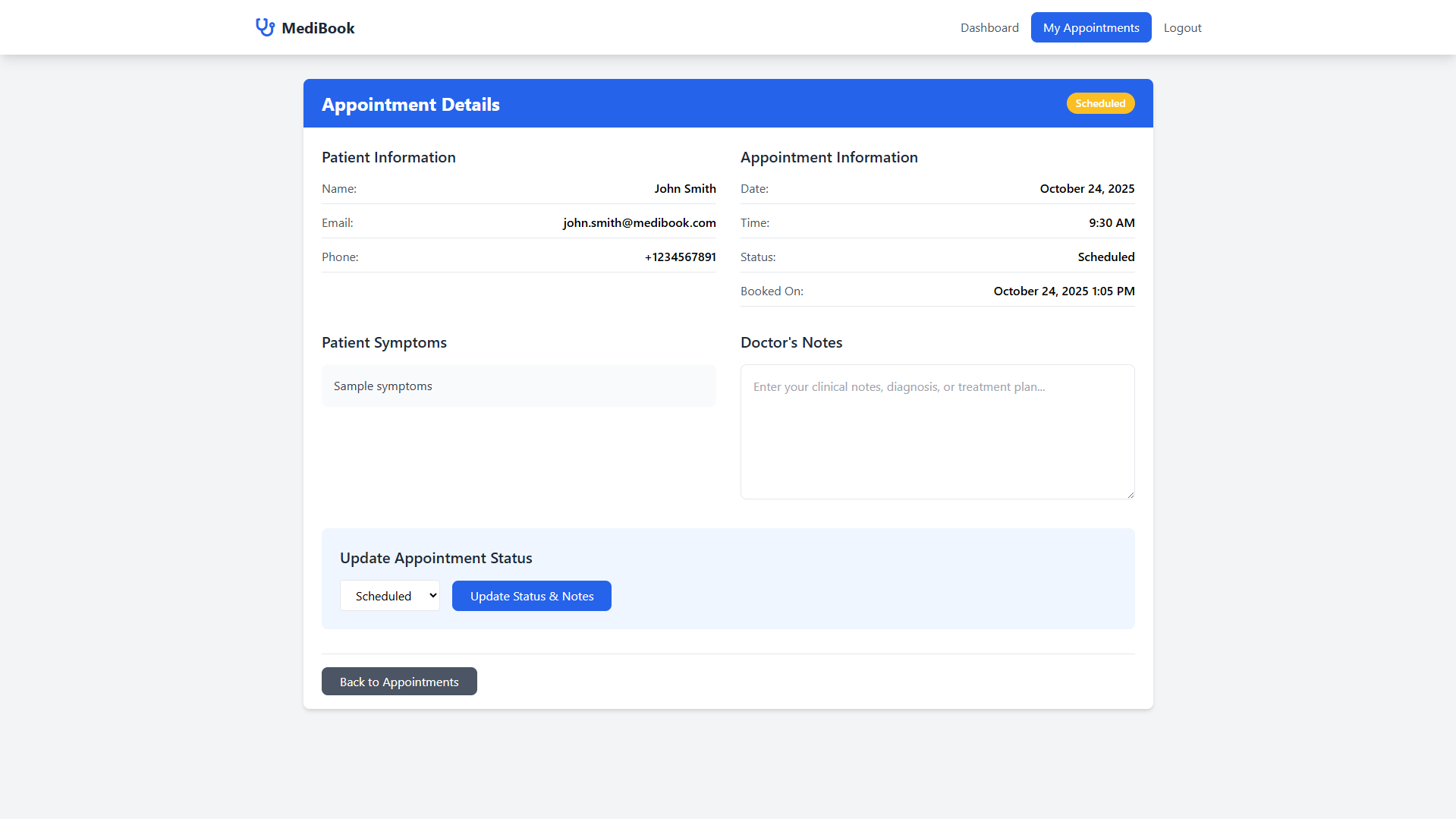Screen dimensions: 1456x819
Task: Click patient email john.smith@medibook.com
Action: tap(639, 222)
